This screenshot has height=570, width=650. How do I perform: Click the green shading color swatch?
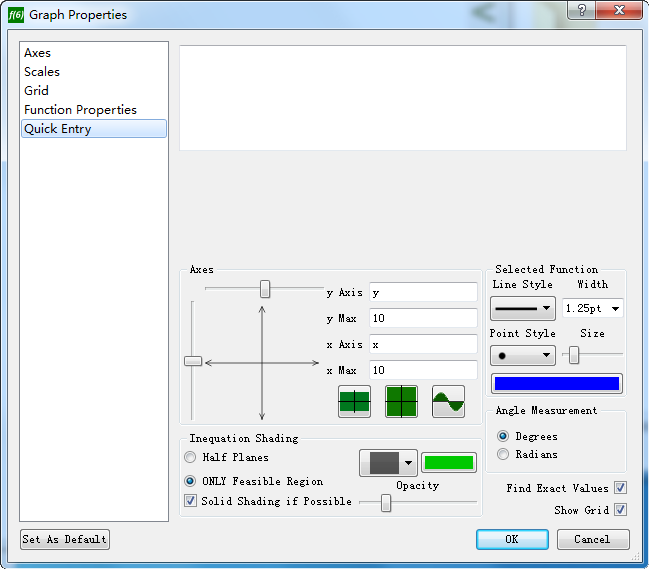pyautogui.click(x=448, y=463)
